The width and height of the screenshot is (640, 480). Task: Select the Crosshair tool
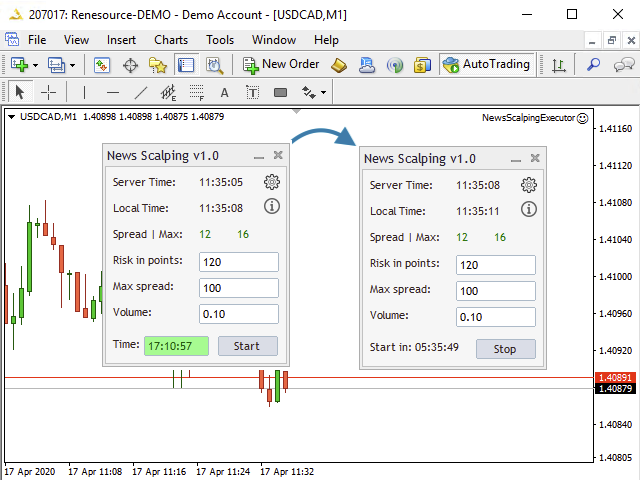tap(48, 92)
